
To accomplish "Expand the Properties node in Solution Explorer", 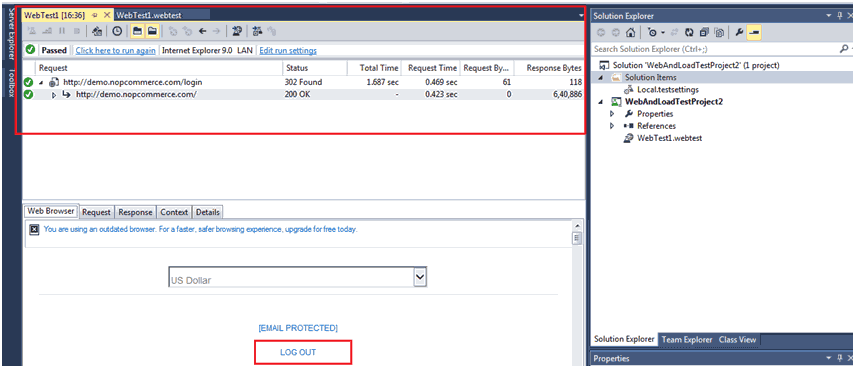I will tap(612, 114).
